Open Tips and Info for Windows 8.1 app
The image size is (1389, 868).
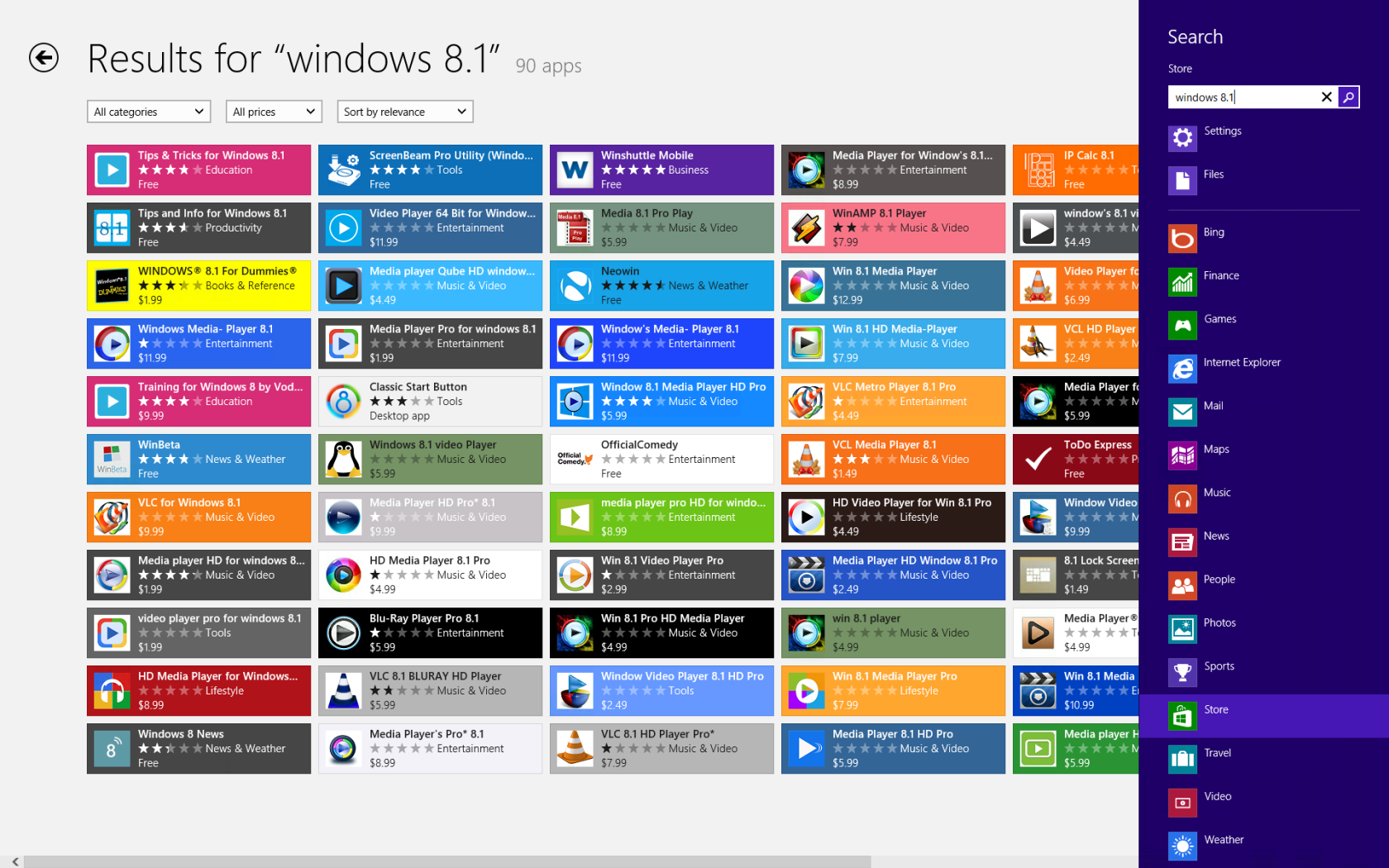198,227
